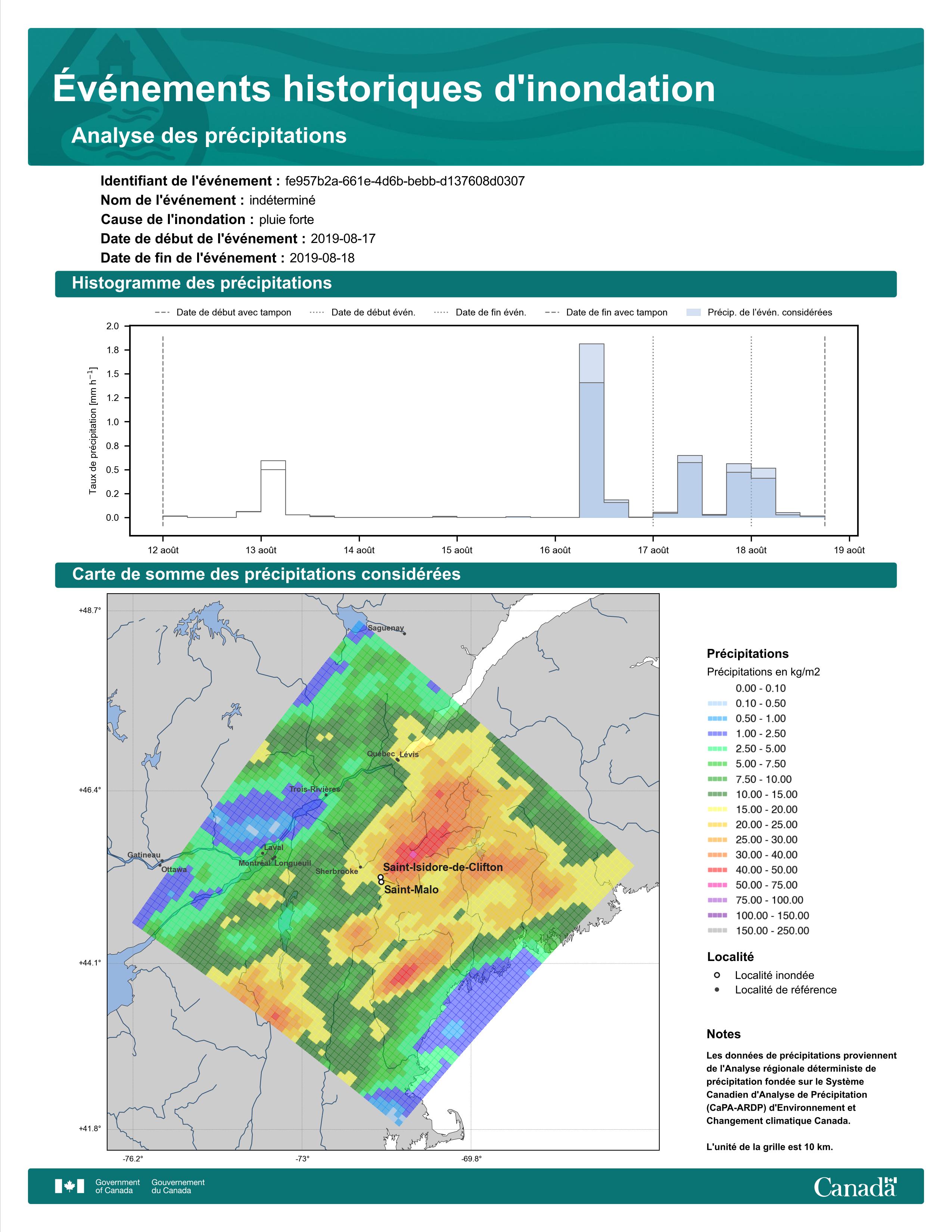Viewport: 952px width, 1232px height.
Task: Click the Québec city label on map
Action: click(x=381, y=754)
